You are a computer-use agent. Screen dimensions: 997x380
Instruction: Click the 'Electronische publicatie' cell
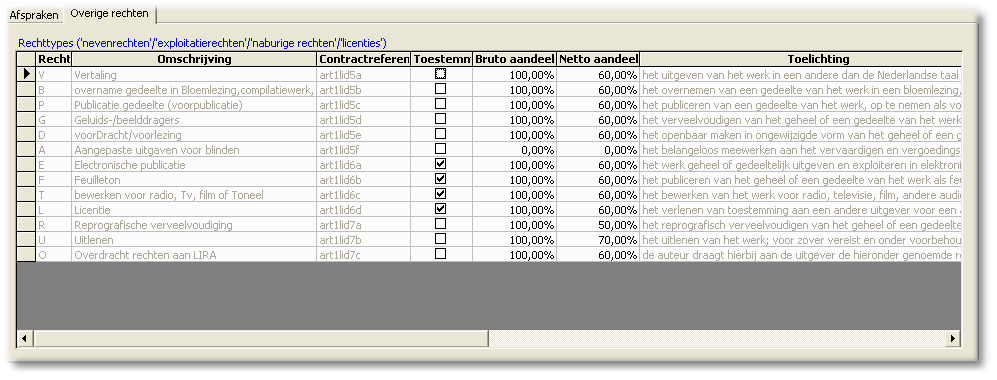tap(194, 165)
